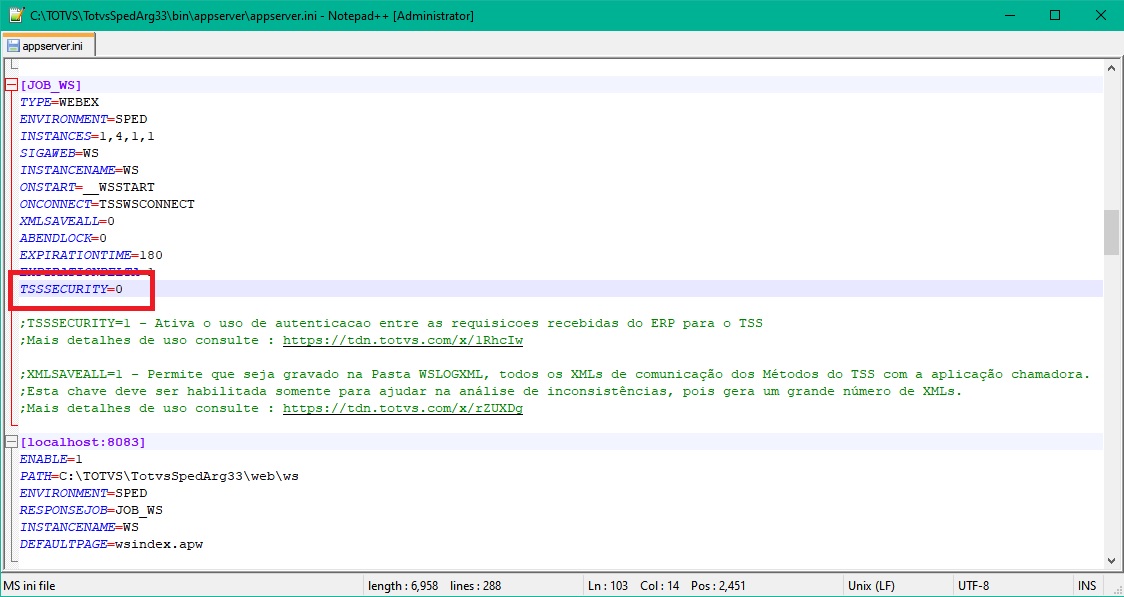Open the tdn.totvs.com/x/rZUXDg link
The image size is (1124, 597).
click(402, 409)
